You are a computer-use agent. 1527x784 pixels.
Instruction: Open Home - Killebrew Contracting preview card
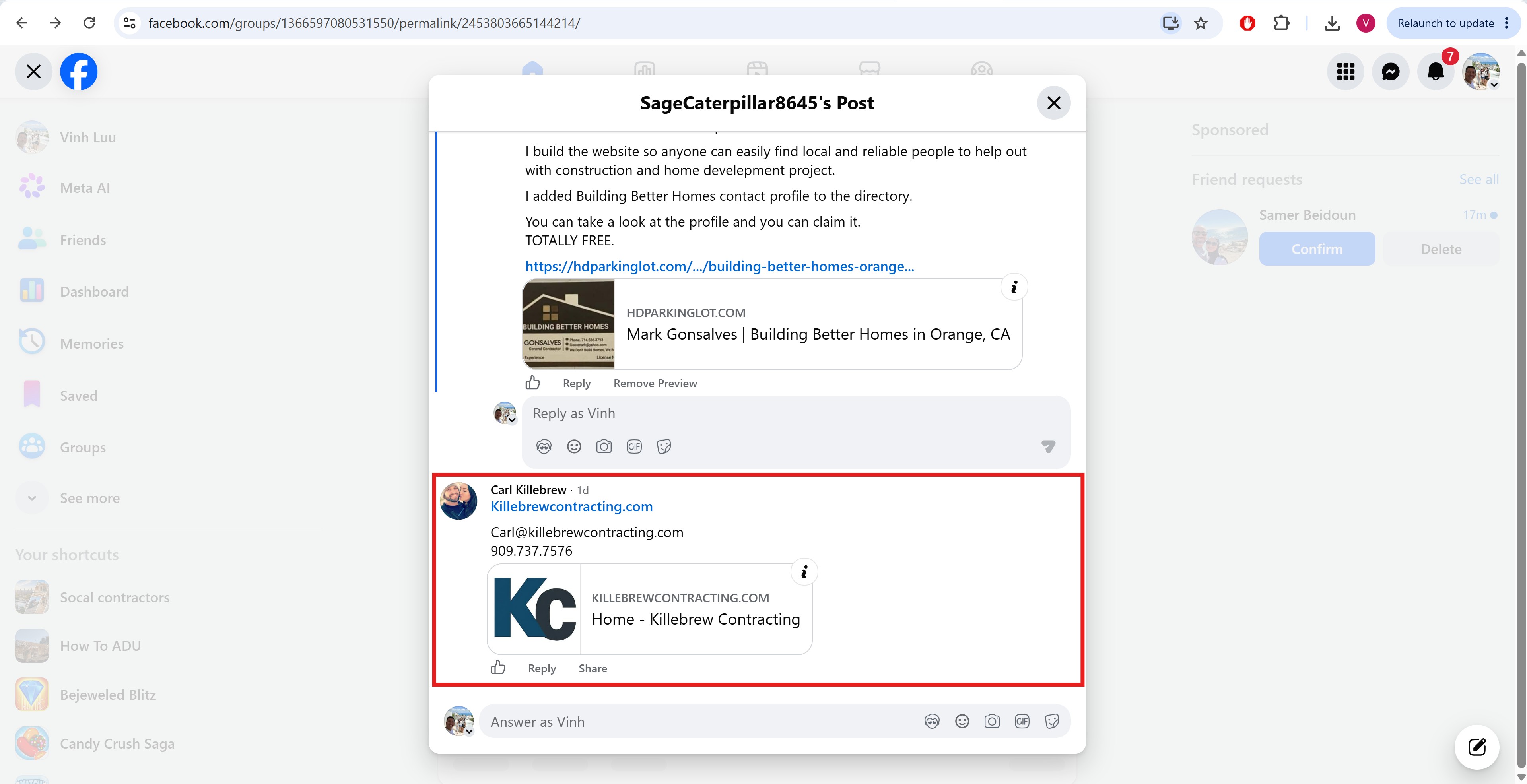650,609
